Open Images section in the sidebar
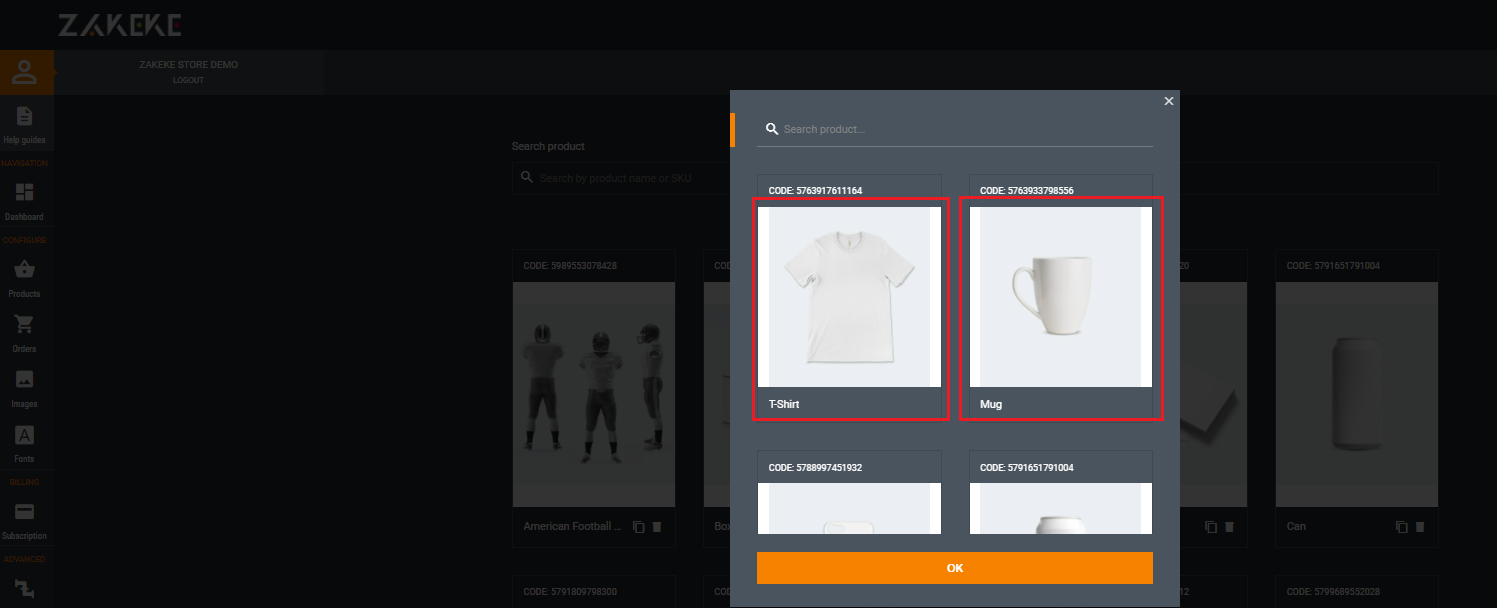The width and height of the screenshot is (1497, 608). click(25, 388)
